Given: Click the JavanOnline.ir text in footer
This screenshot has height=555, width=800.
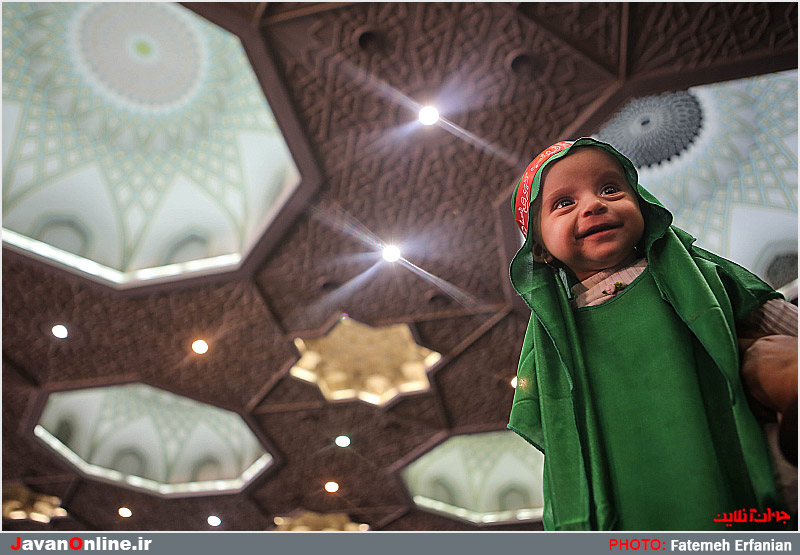Looking at the screenshot, I should point(81,544).
